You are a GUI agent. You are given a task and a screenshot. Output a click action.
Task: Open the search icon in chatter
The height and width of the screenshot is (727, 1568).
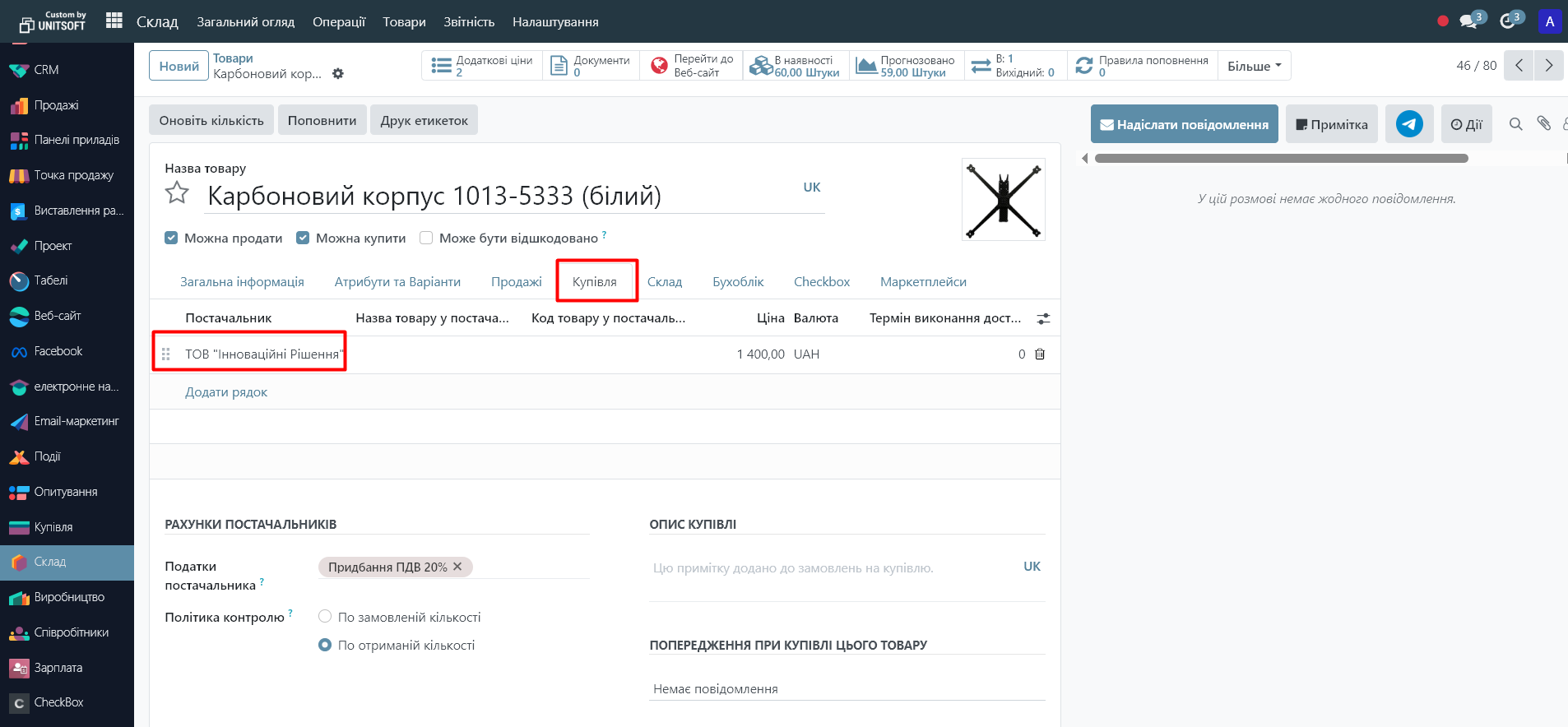coord(1515,124)
